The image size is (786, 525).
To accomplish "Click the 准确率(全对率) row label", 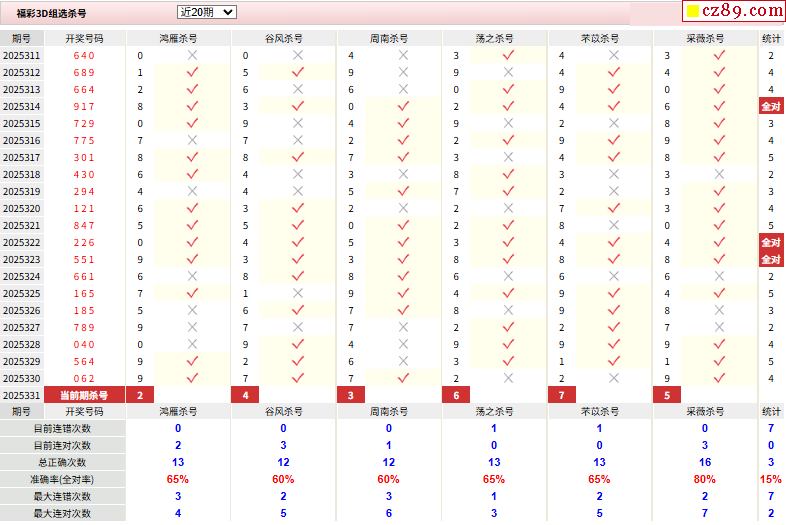I will pos(62,480).
